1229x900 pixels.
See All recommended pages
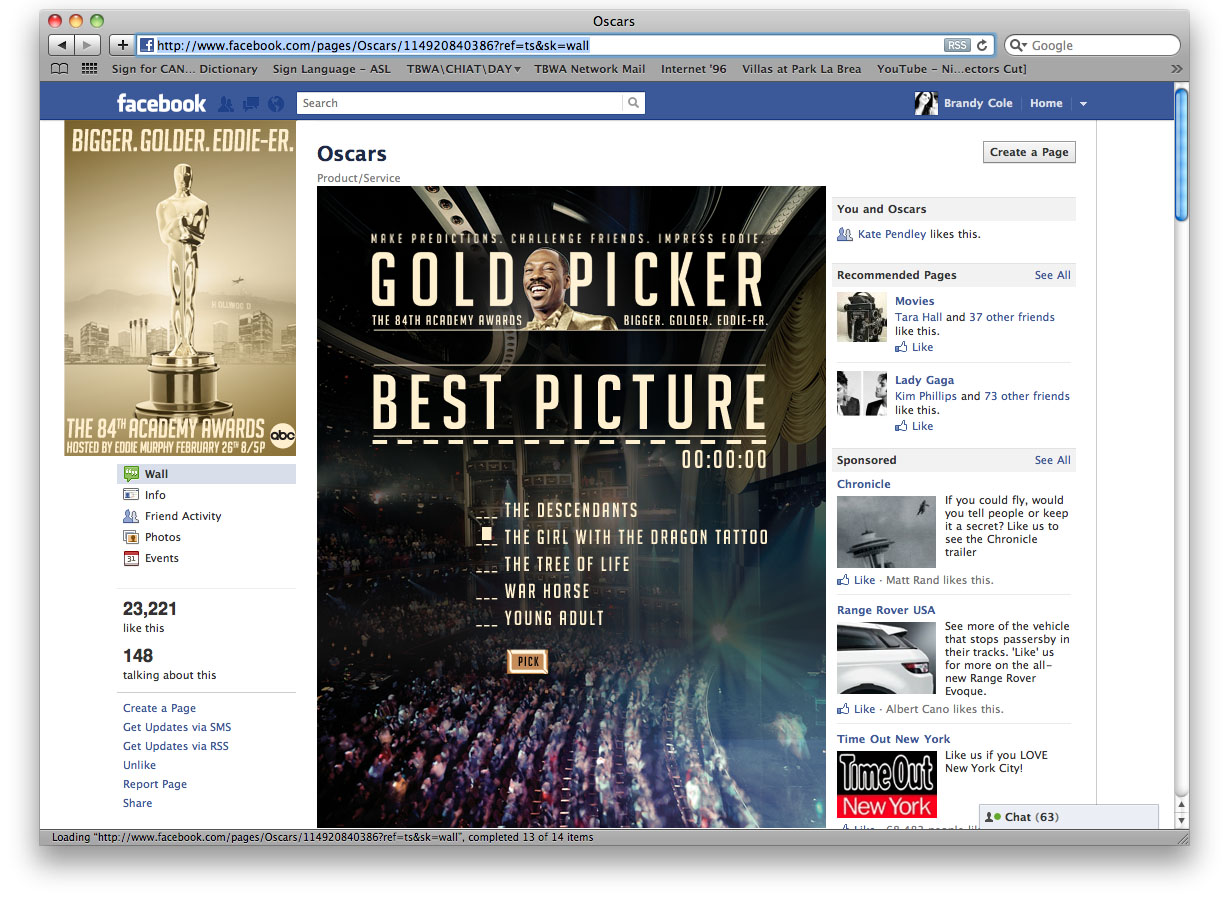click(x=1052, y=275)
